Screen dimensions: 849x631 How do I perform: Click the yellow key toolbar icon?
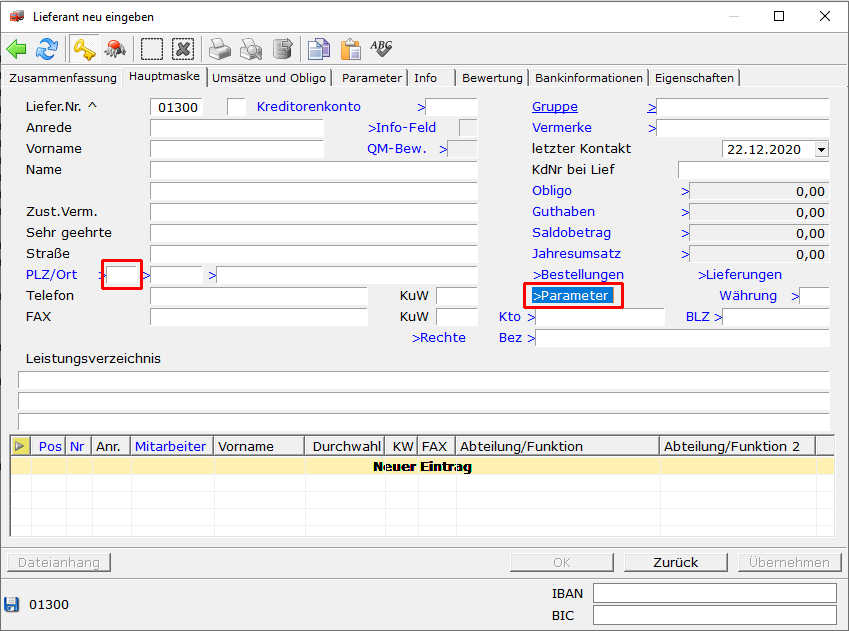point(83,49)
